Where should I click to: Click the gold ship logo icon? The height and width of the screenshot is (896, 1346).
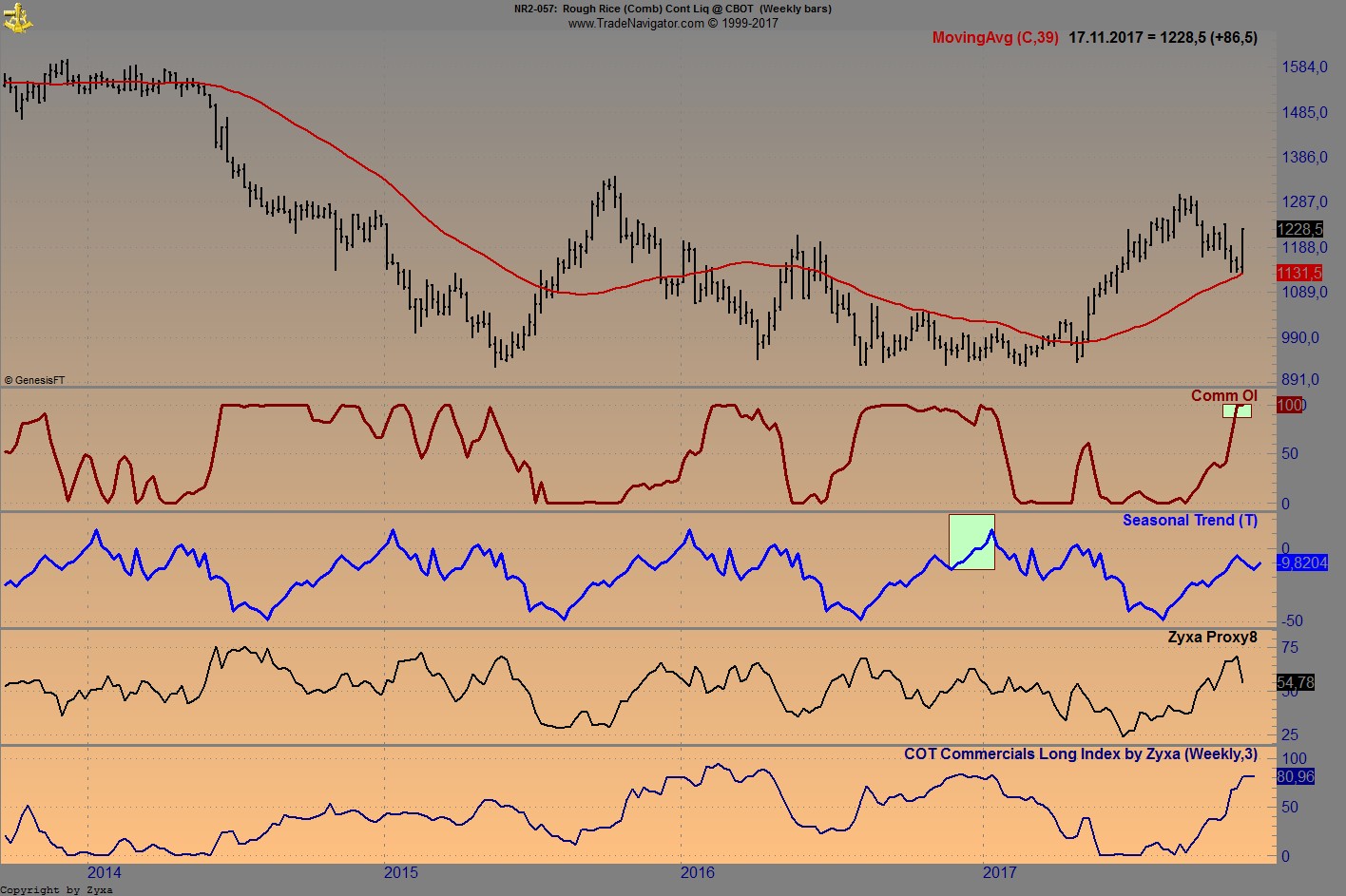[x=17, y=17]
